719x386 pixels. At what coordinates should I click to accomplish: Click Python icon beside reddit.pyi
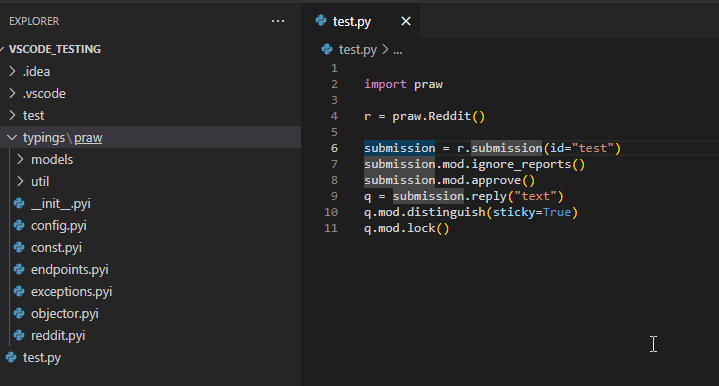[19, 335]
